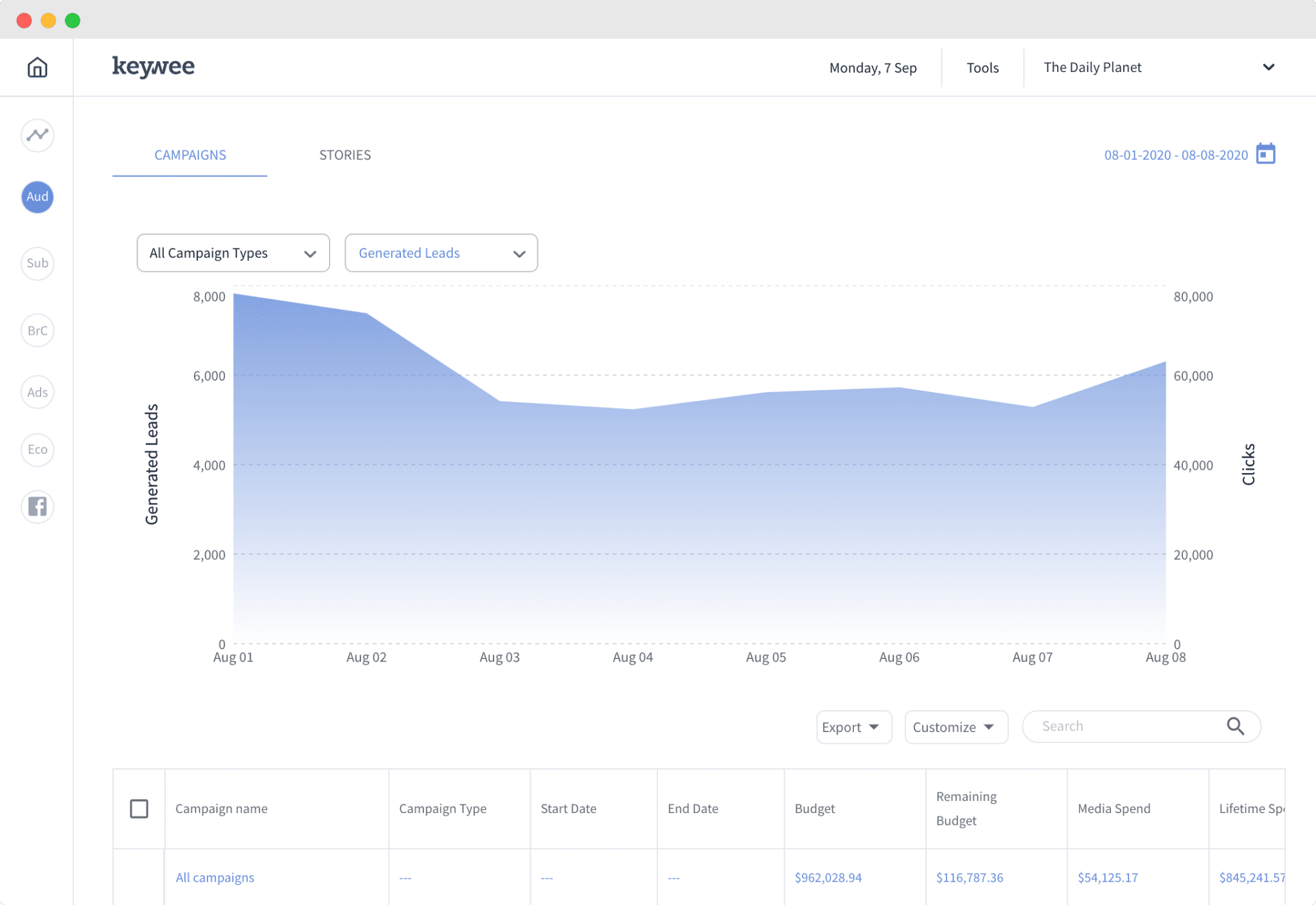Viewport: 1316px width, 905px height.
Task: Toggle the checkbox for All campaigns row
Action: (139, 876)
